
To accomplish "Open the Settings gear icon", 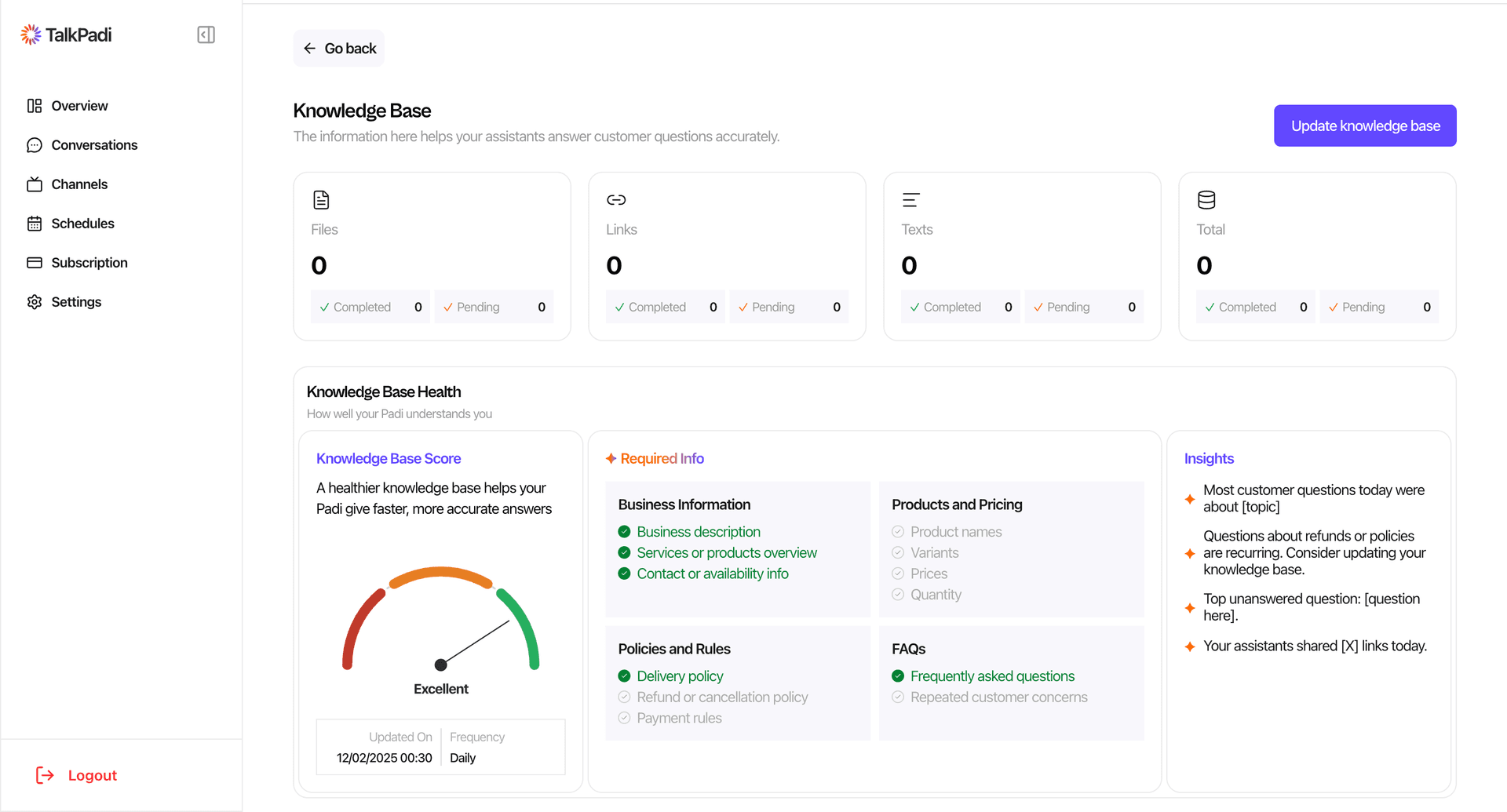I will pyautogui.click(x=35, y=302).
